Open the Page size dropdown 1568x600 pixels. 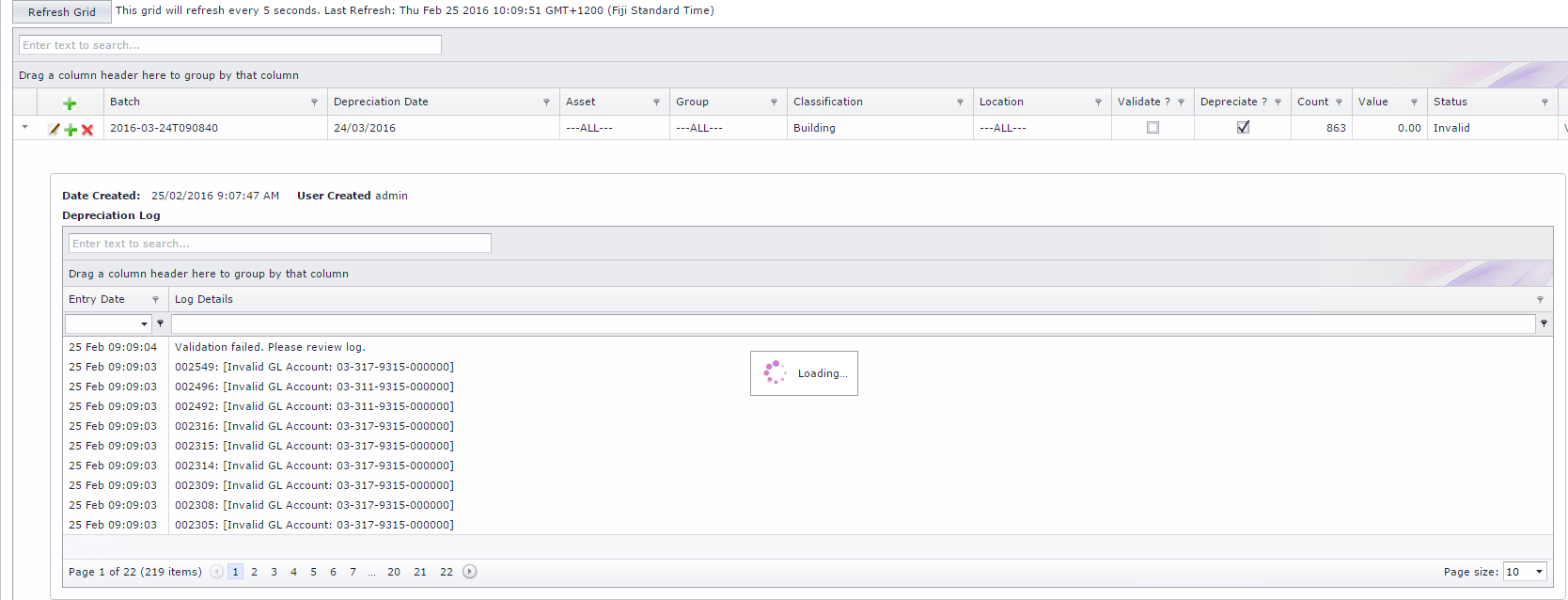tap(1539, 572)
